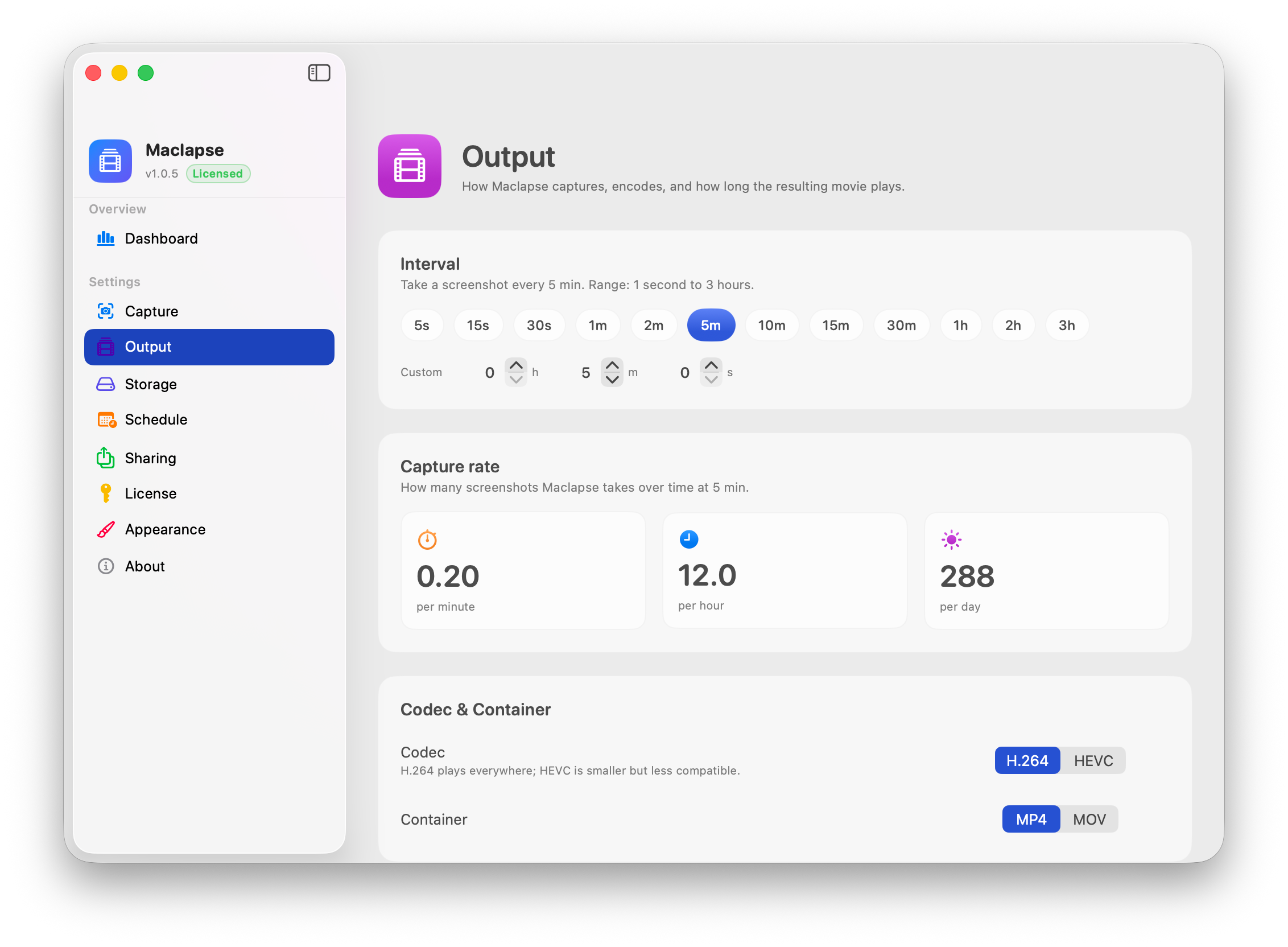
Task: Click the Dashboard bar chart icon
Action: (105, 238)
